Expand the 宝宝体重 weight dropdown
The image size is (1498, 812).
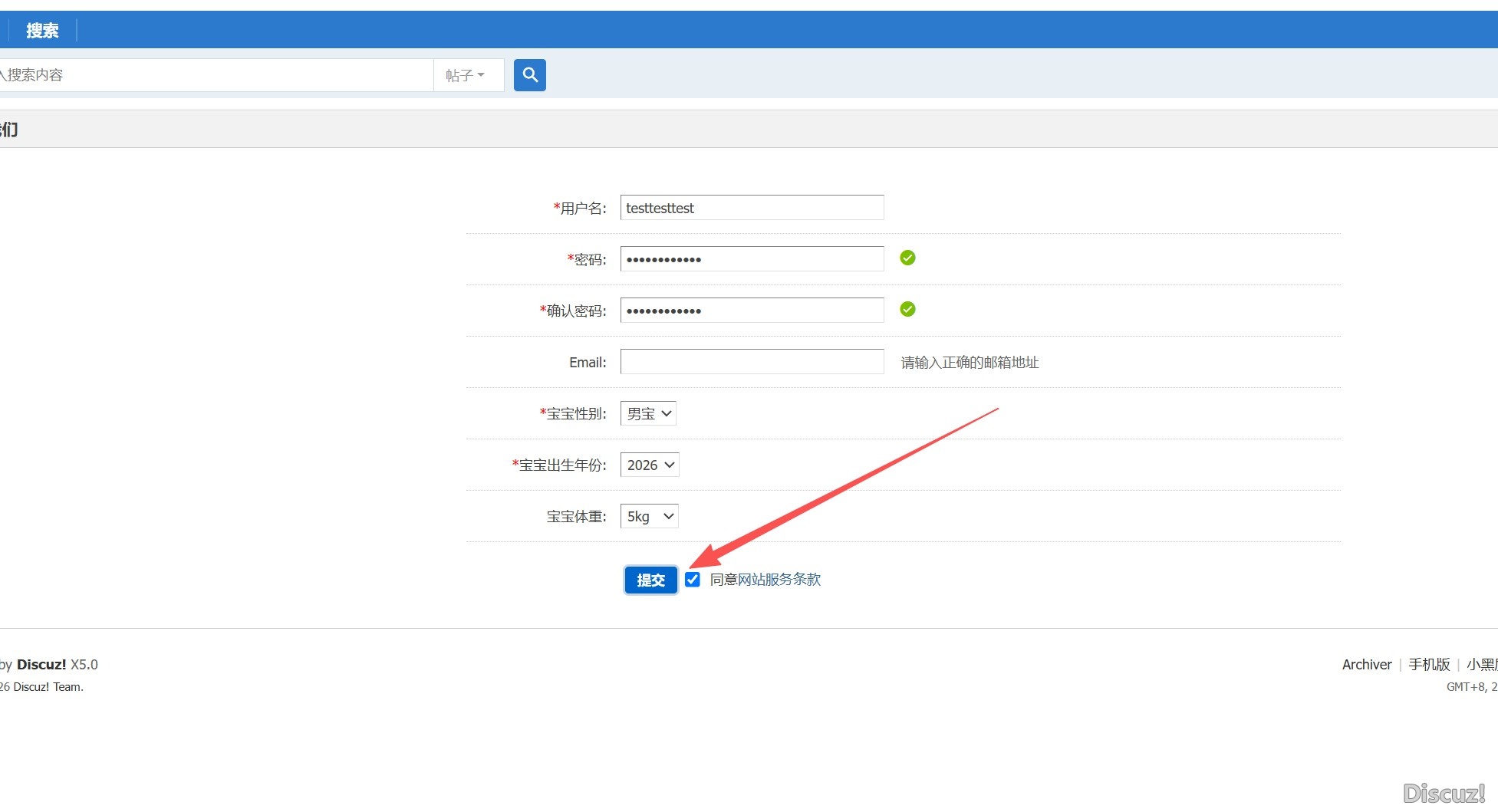point(649,517)
